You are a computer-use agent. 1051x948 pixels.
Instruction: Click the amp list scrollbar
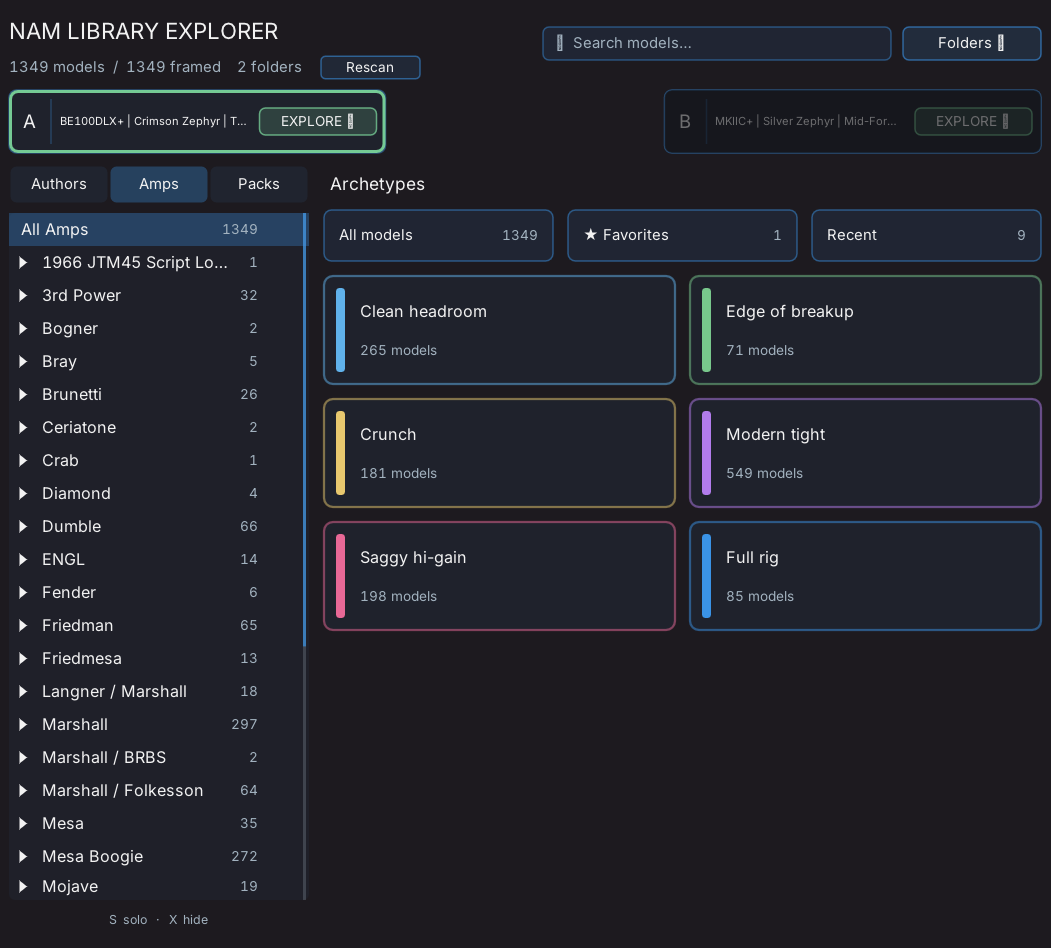pos(305,430)
